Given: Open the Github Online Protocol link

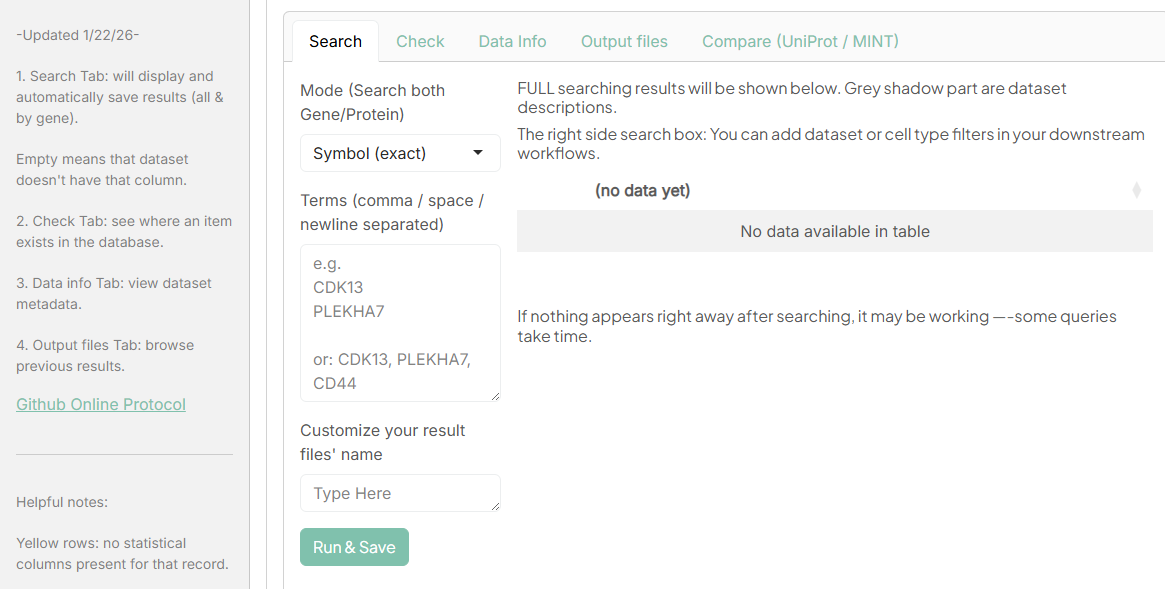Looking at the screenshot, I should point(100,404).
